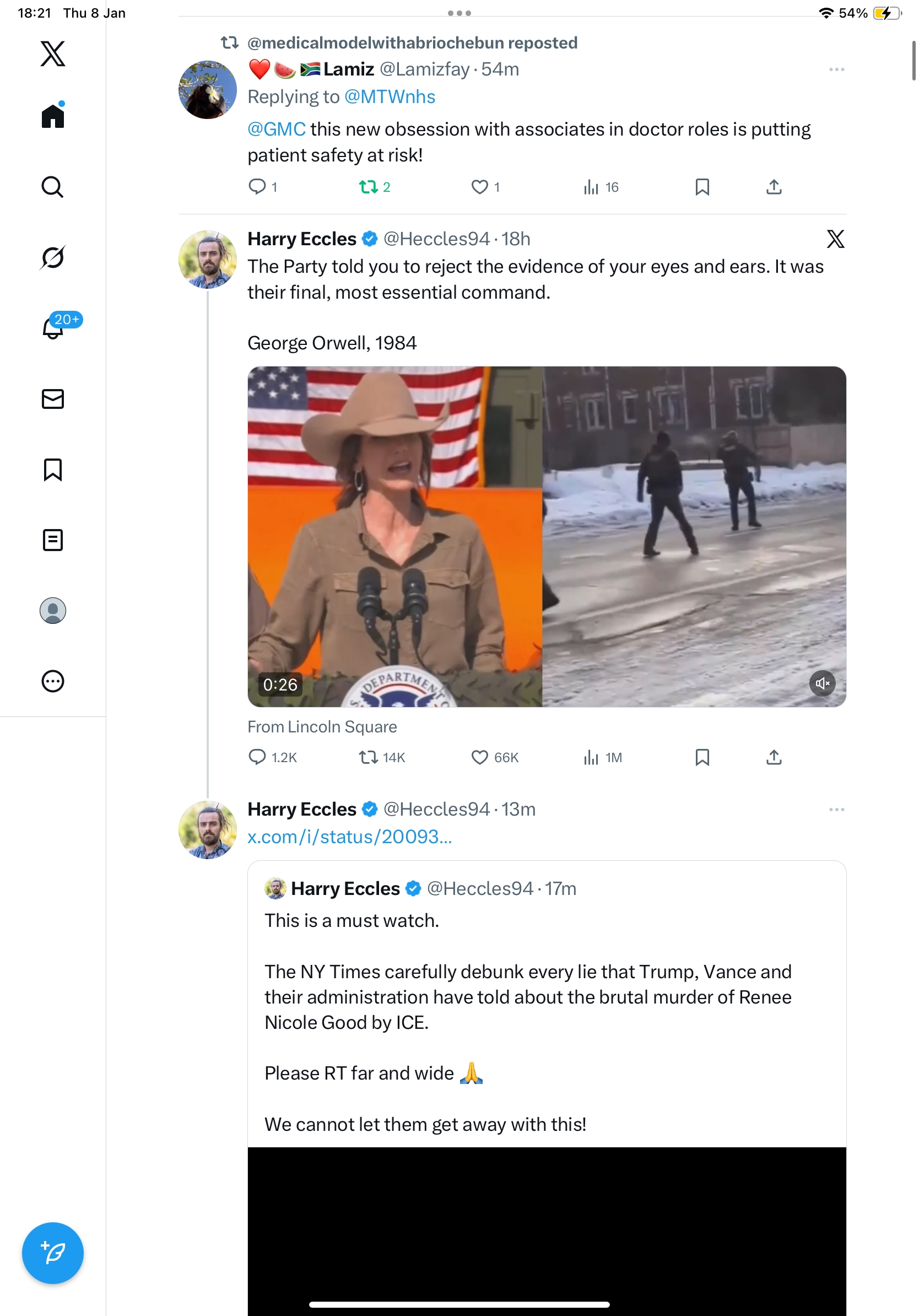919x1316 pixels.
Task: Unmute the video with the speaker icon
Action: pos(822,683)
